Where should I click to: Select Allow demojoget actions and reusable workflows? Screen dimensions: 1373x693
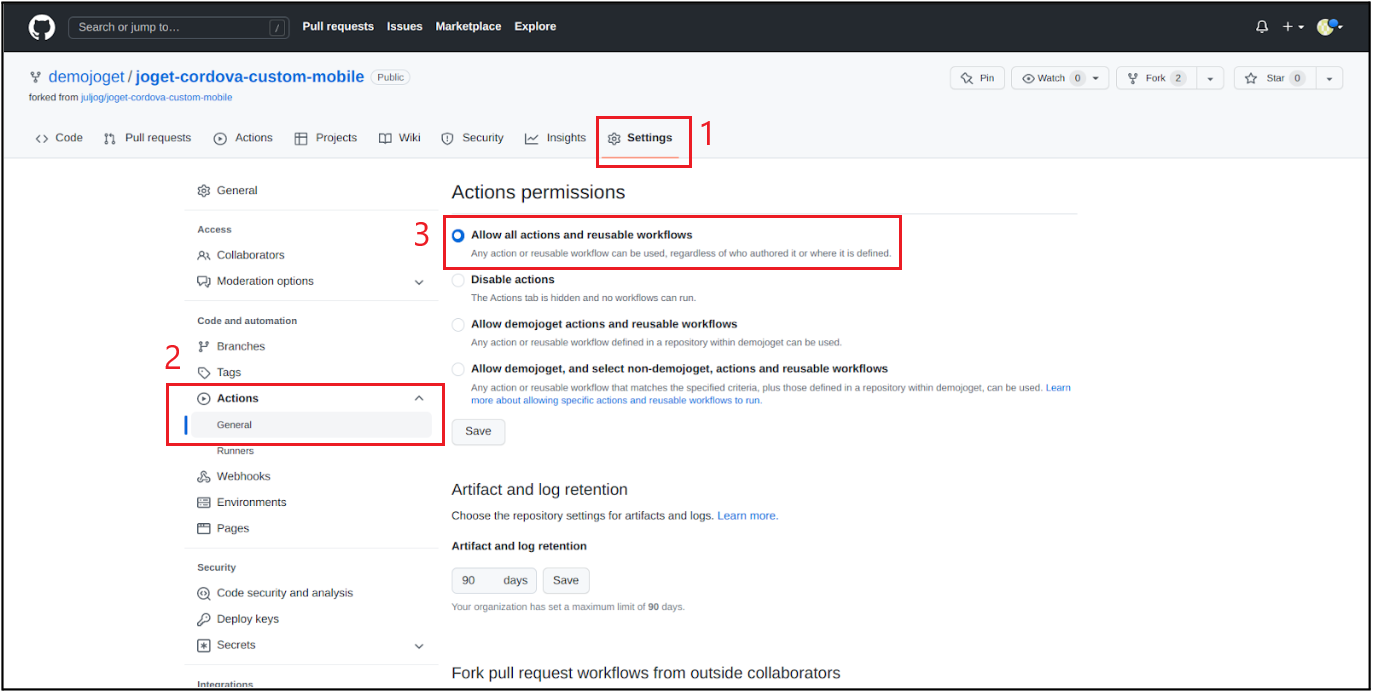458,324
